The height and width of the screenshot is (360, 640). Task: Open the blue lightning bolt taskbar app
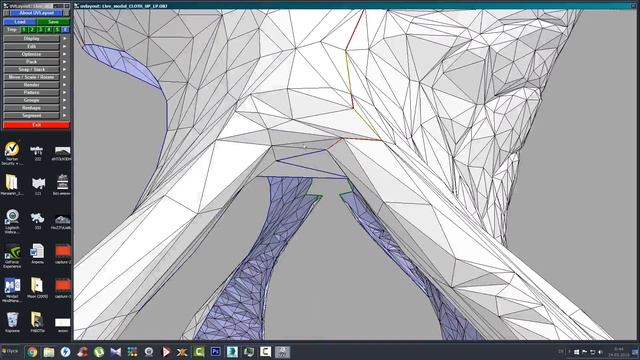coord(65,352)
